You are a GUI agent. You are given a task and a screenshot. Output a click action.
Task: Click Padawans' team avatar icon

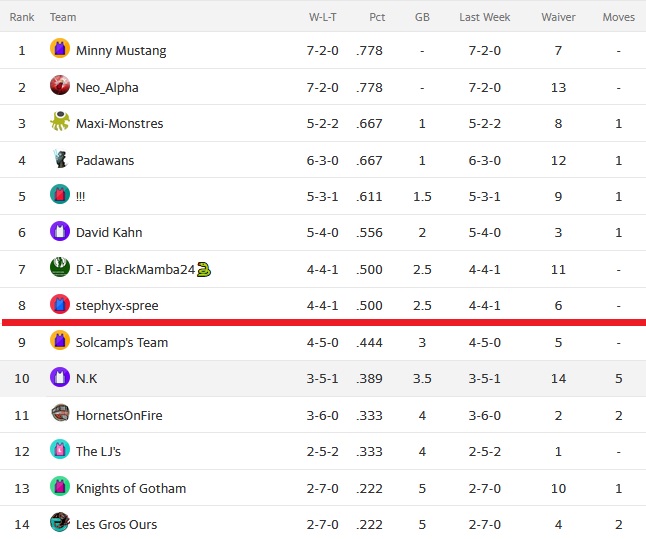(60, 158)
